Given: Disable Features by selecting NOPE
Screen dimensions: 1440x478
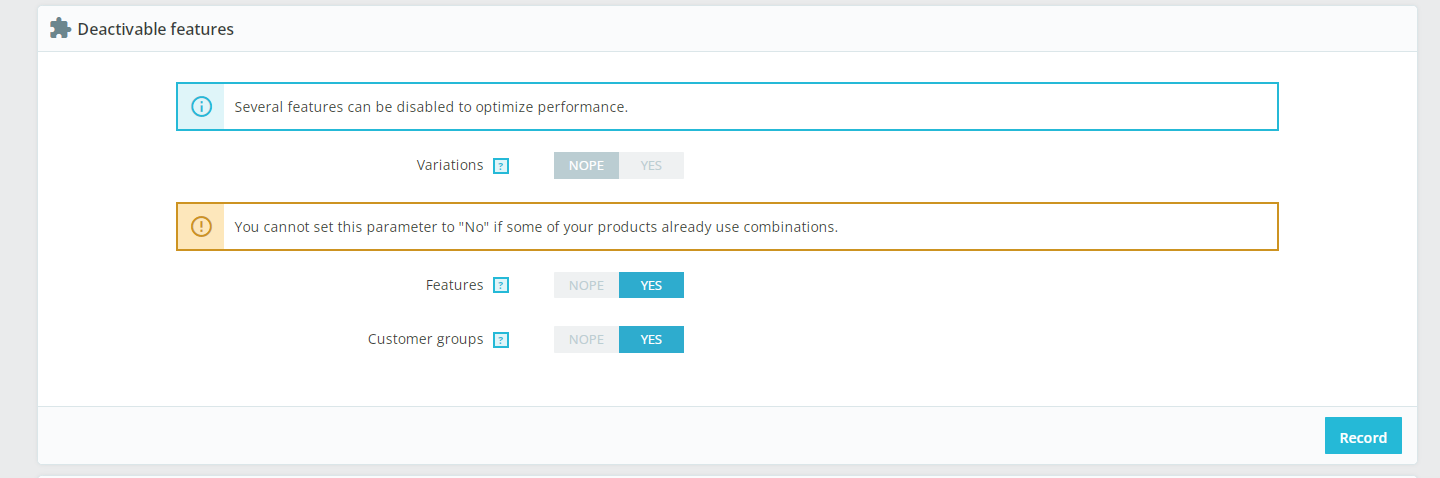Looking at the screenshot, I should coord(586,285).
